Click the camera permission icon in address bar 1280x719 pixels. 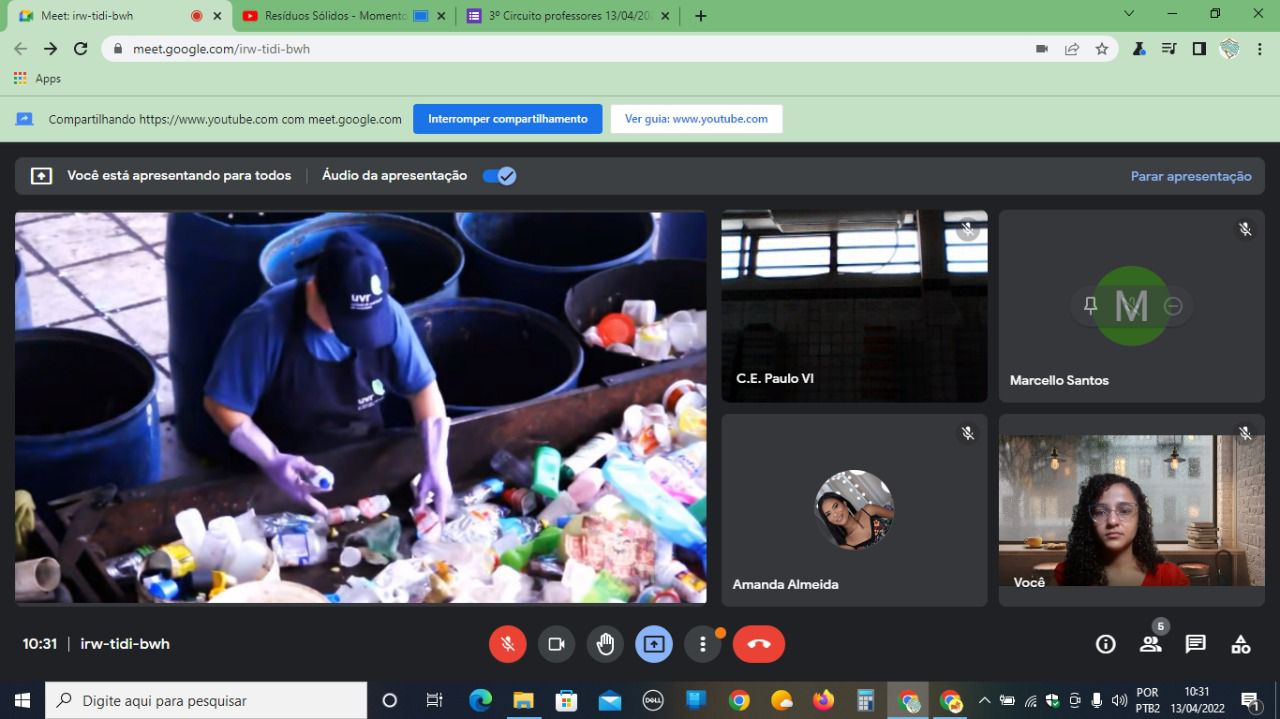pos(1042,48)
